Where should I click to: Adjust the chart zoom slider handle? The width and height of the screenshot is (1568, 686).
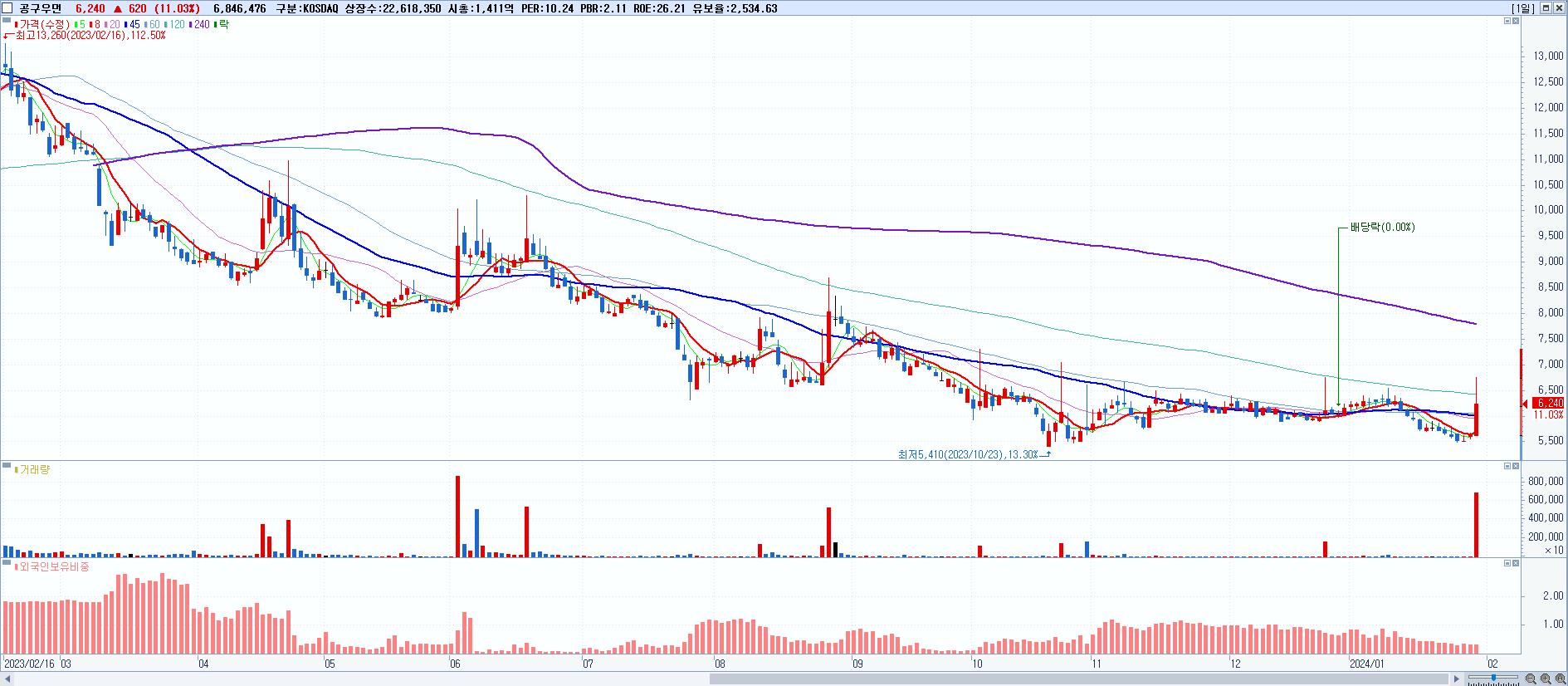click(x=1493, y=678)
